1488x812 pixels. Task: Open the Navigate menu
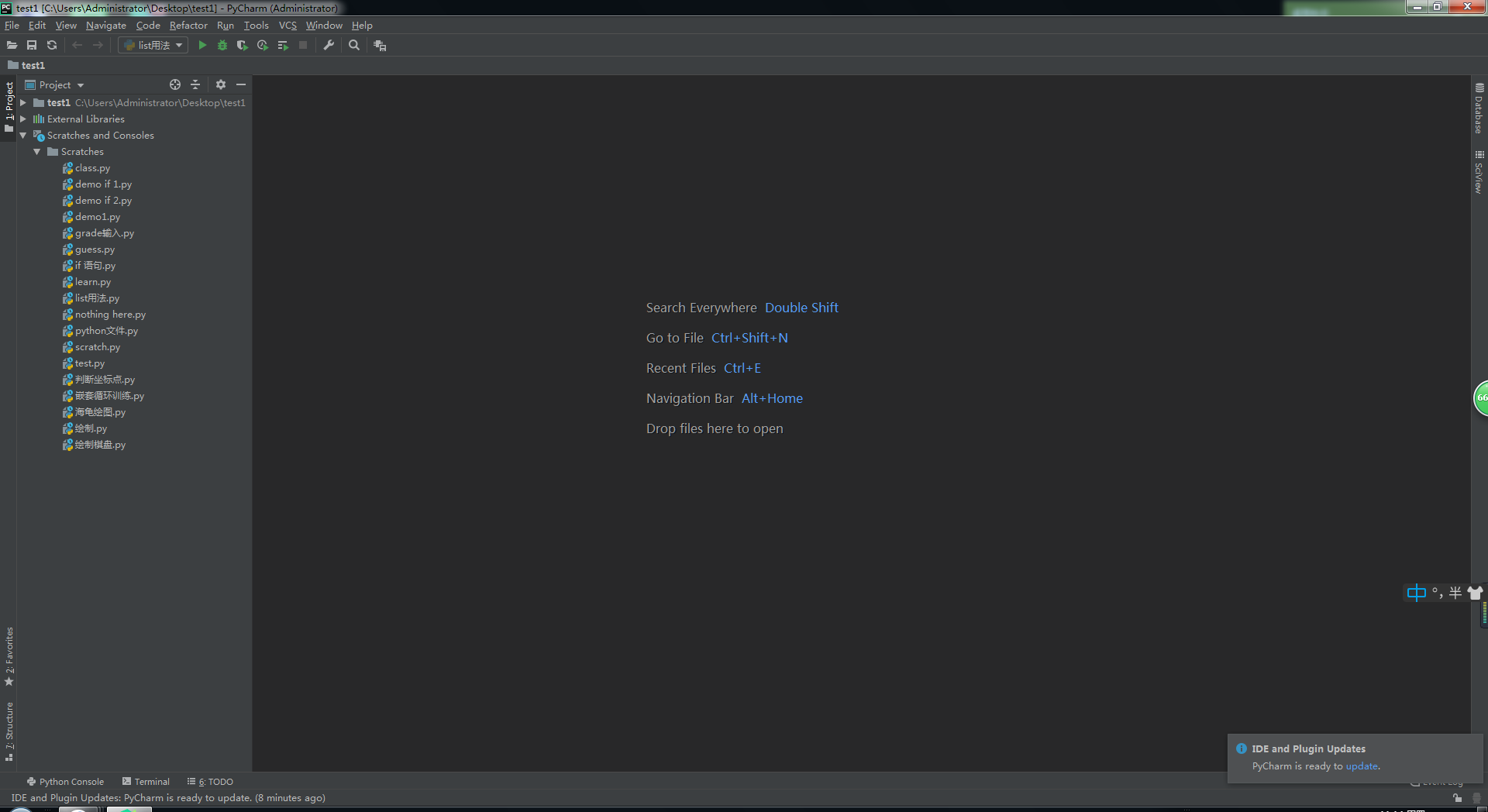105,26
